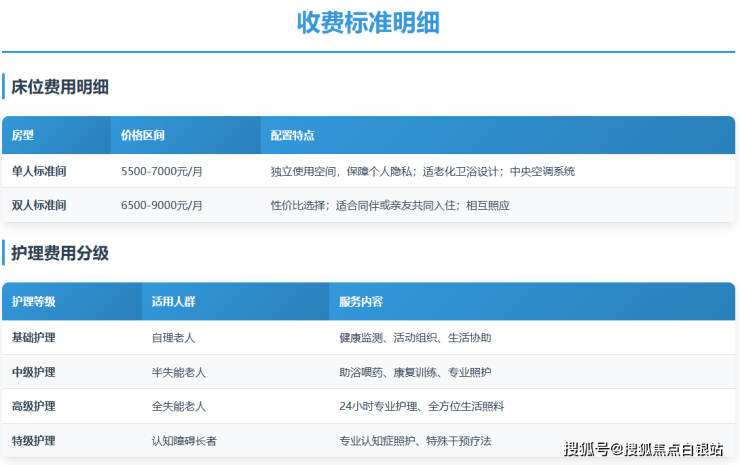Click the 护理费用分级 section heading
The width and height of the screenshot is (740, 465).
(60, 253)
